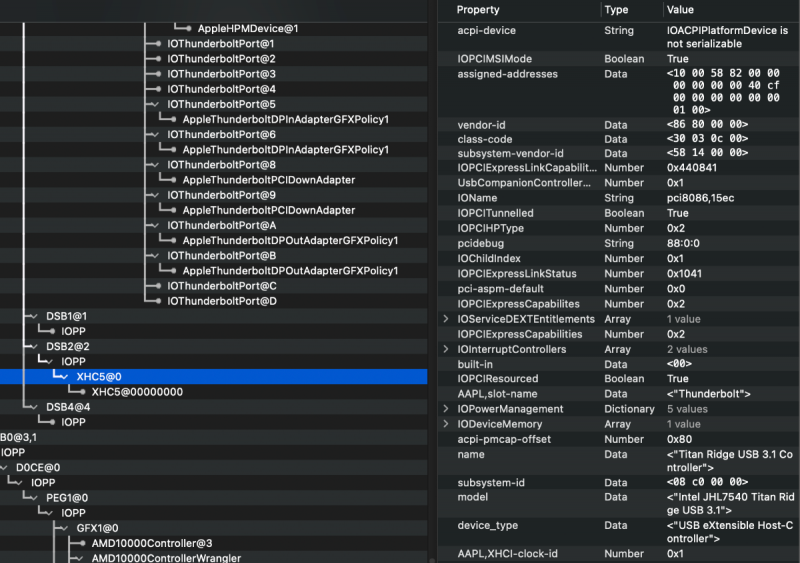Click the IOName value pci8086,15ec
The height and width of the screenshot is (563, 800).
click(x=701, y=198)
